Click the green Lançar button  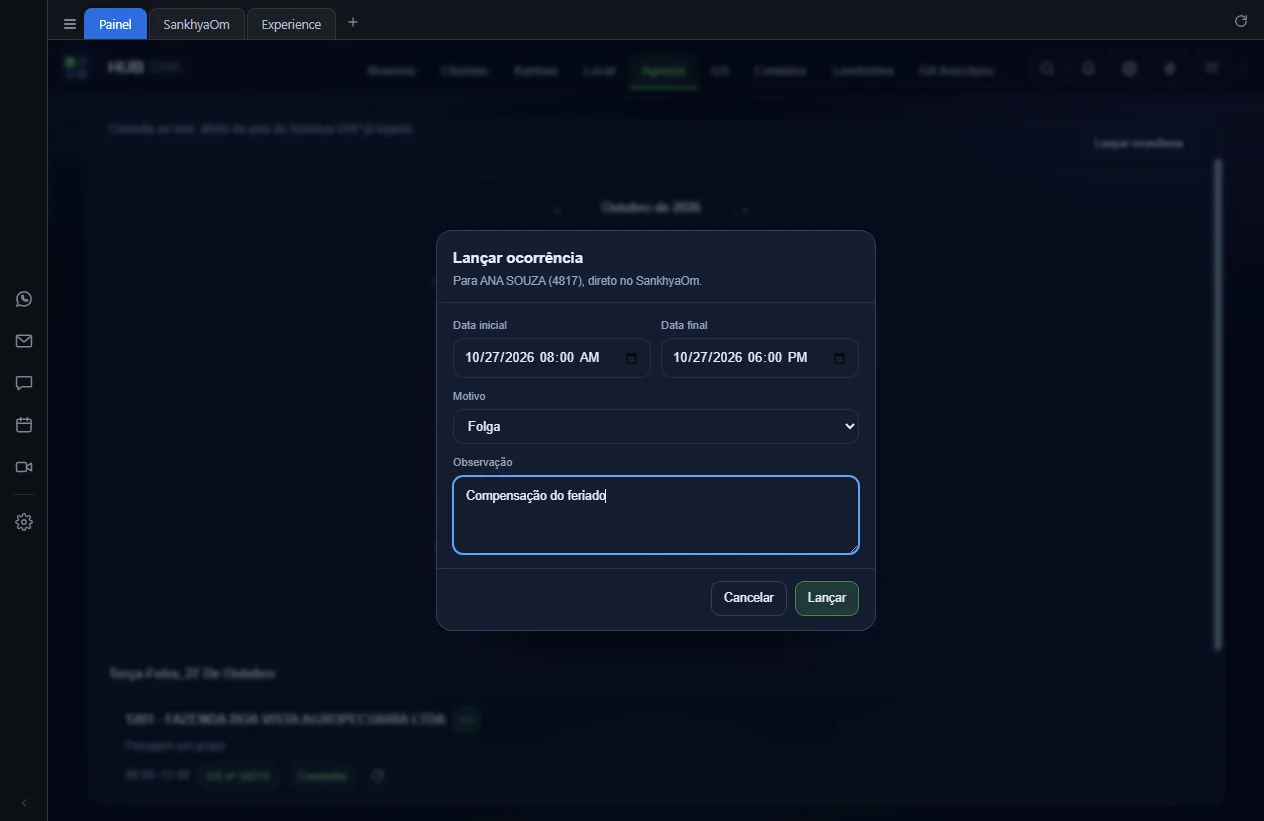click(827, 598)
